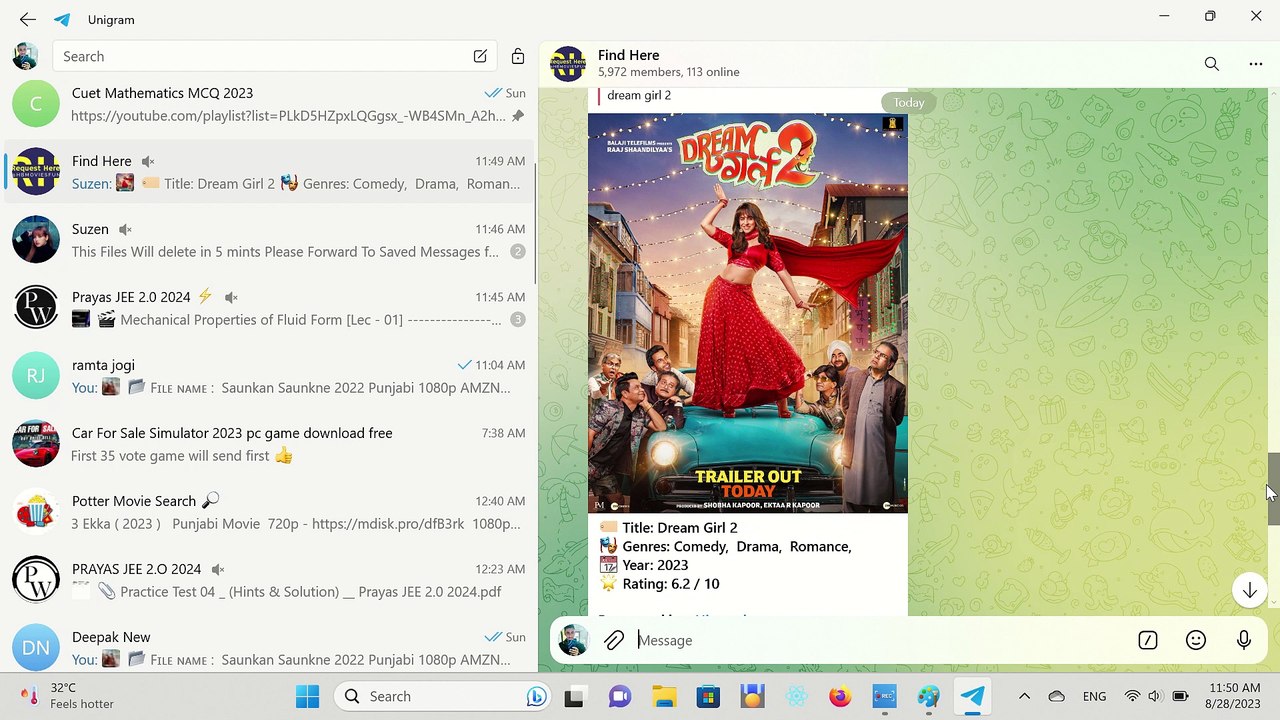1280x720 pixels.
Task: Switch the ENG input language indicator
Action: pos(1094,696)
